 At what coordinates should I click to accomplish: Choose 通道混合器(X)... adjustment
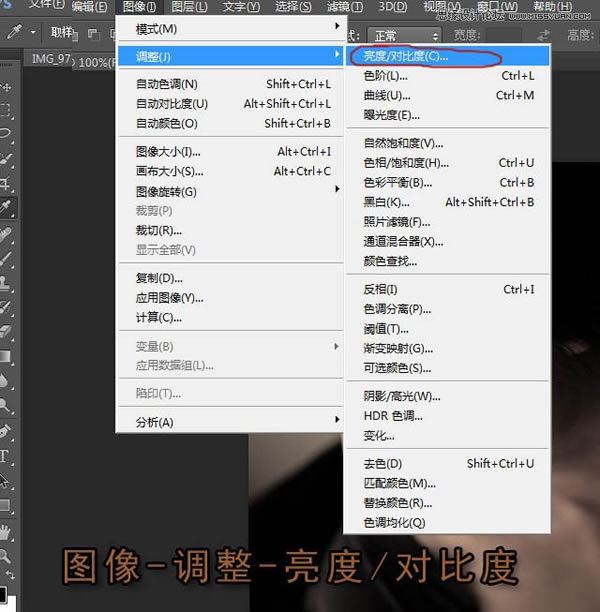click(x=447, y=242)
